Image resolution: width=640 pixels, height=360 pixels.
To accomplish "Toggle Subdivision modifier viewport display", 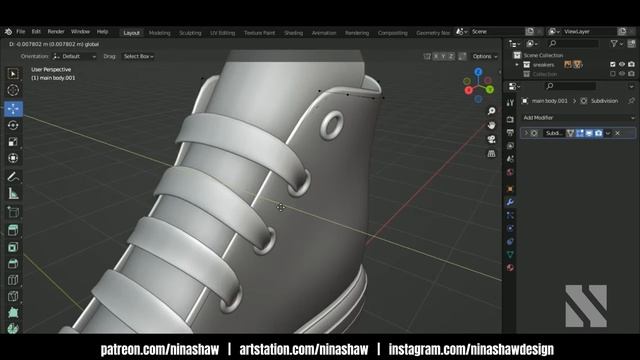I will point(589,133).
